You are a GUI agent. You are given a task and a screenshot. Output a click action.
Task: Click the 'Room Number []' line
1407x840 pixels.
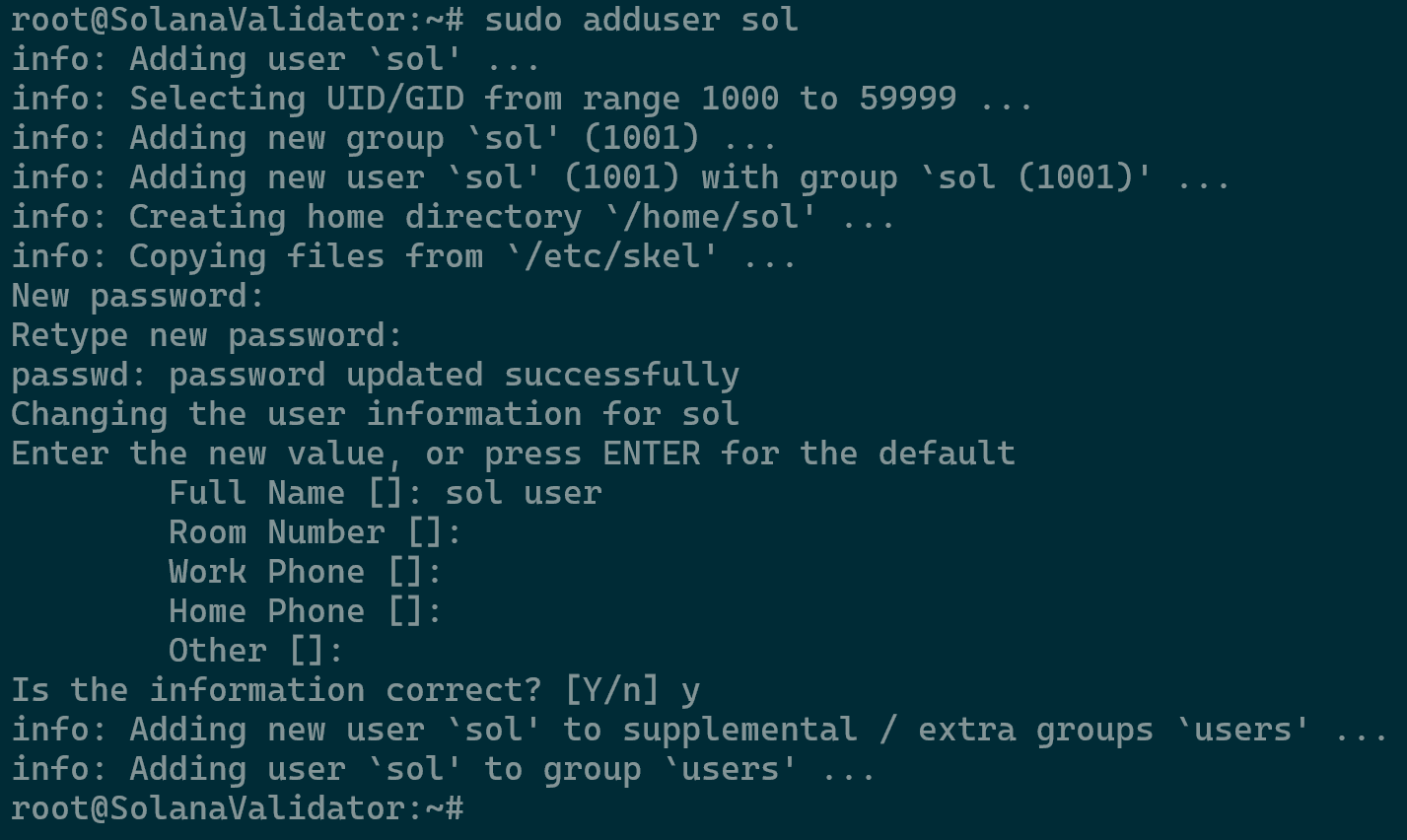click(315, 532)
